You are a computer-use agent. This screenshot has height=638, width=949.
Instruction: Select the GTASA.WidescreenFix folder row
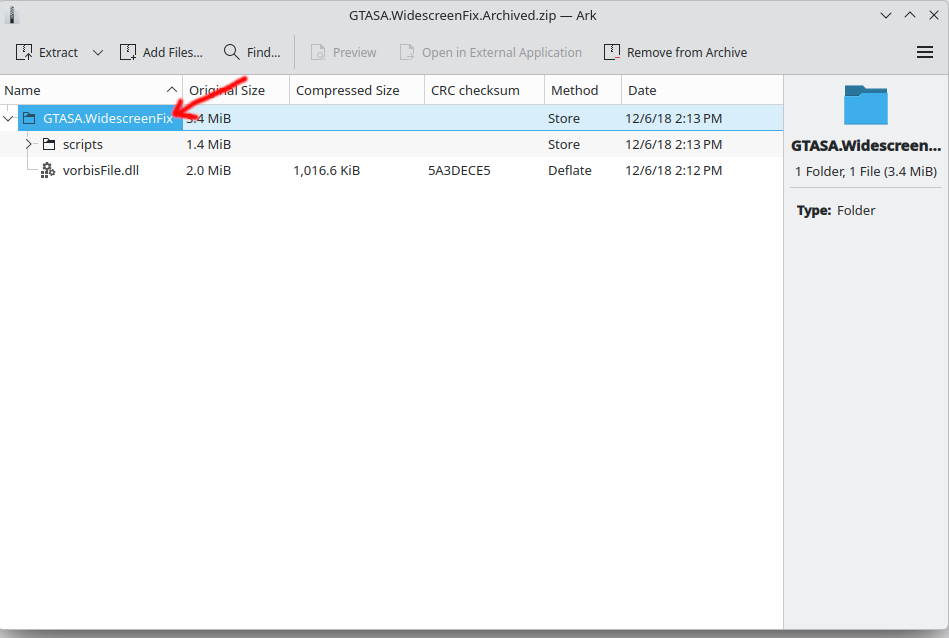[x=392, y=119]
